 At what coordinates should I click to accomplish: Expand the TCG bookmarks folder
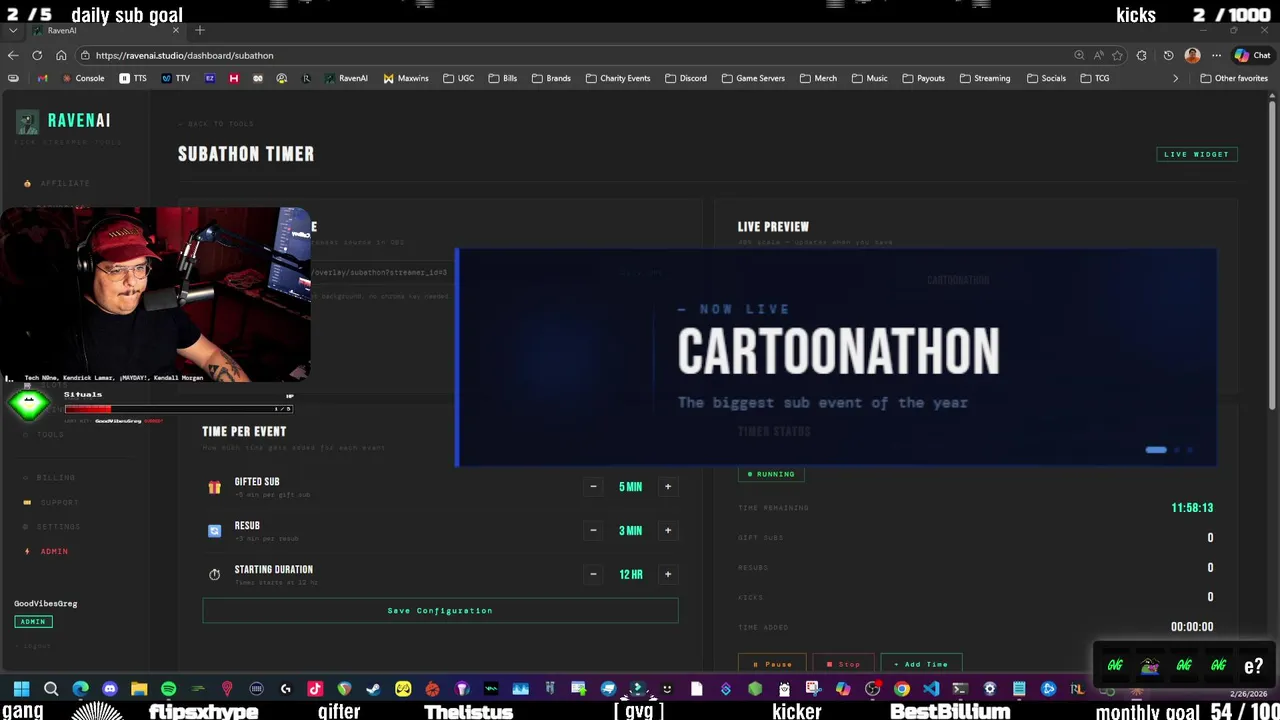coord(1095,78)
